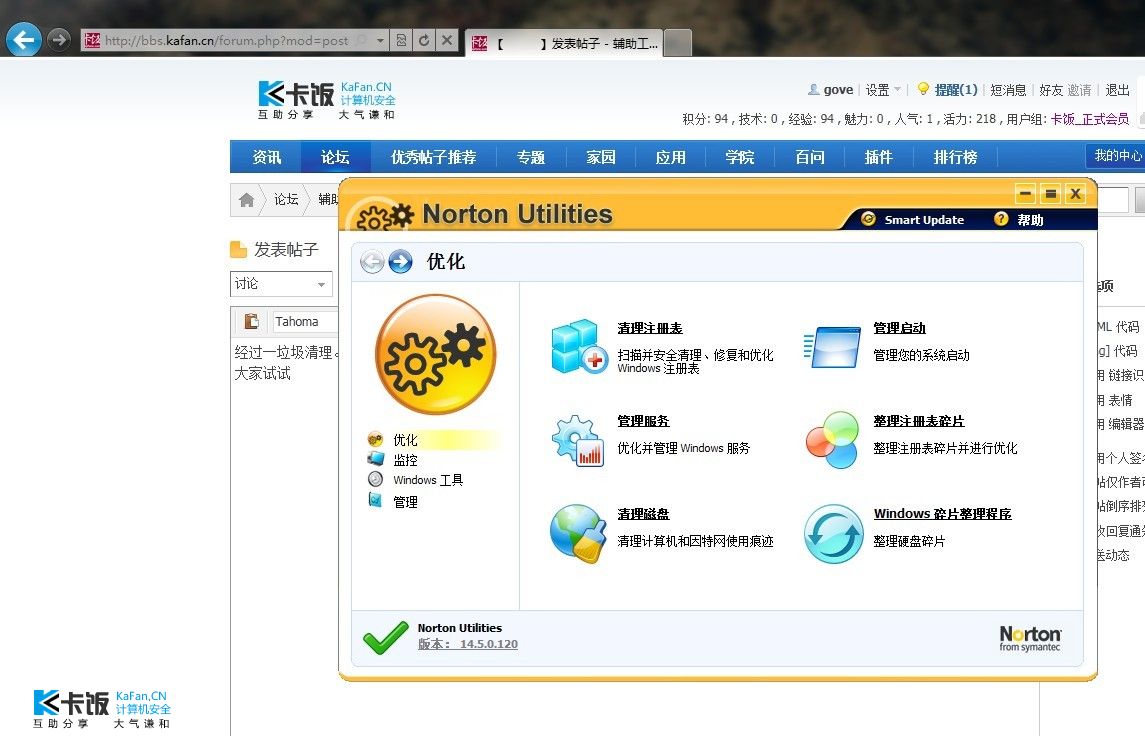Viewport: 1145px width, 736px height.
Task: Click the 提醒(1) notification link
Action: tap(955, 90)
